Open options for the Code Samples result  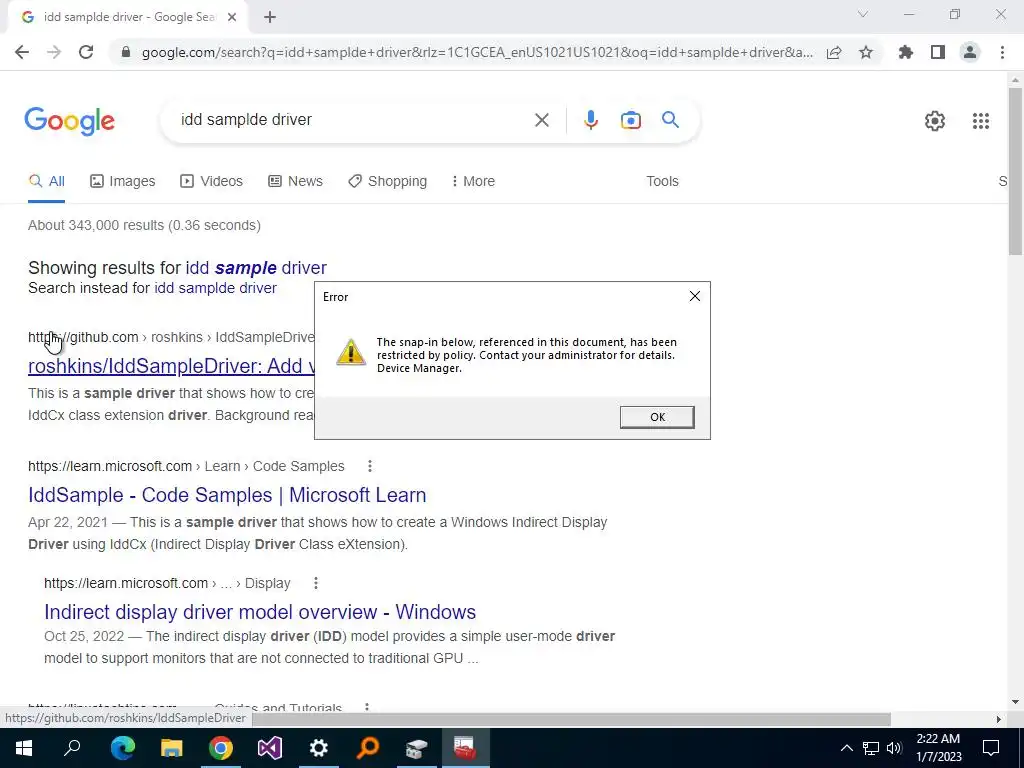coord(370,466)
